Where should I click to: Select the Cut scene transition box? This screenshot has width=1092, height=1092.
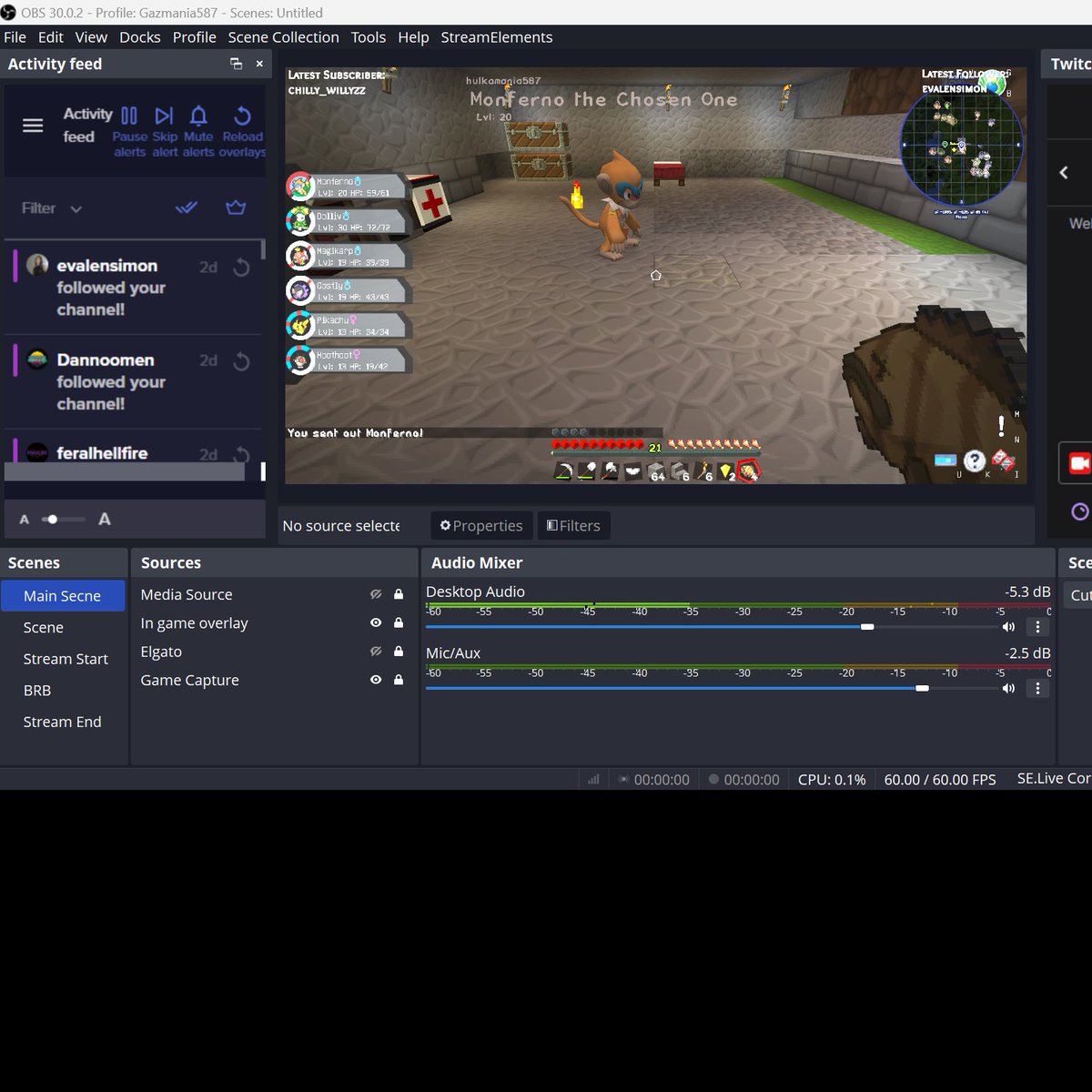point(1077,595)
